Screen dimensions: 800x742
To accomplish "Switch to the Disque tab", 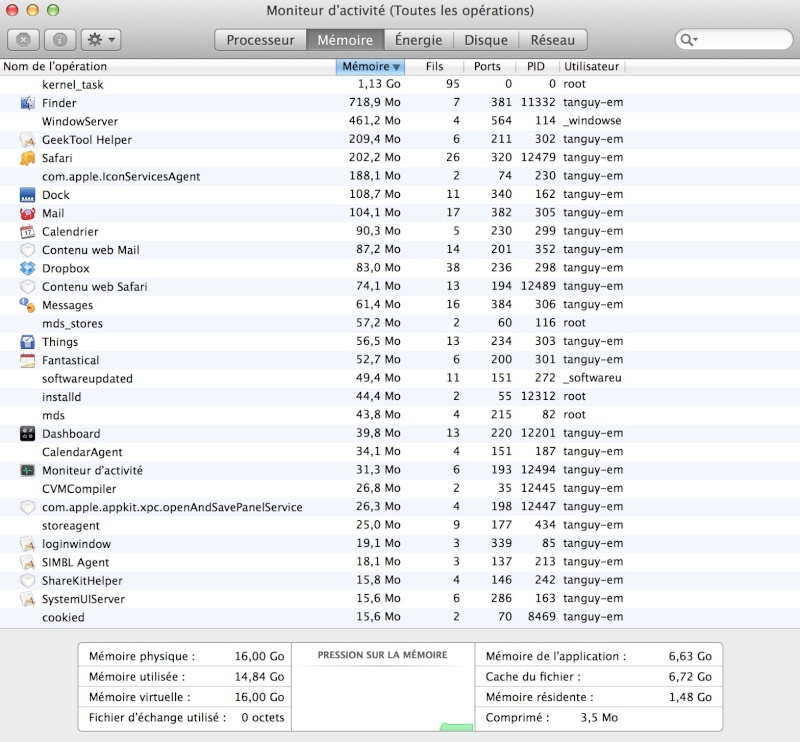I will coord(486,40).
